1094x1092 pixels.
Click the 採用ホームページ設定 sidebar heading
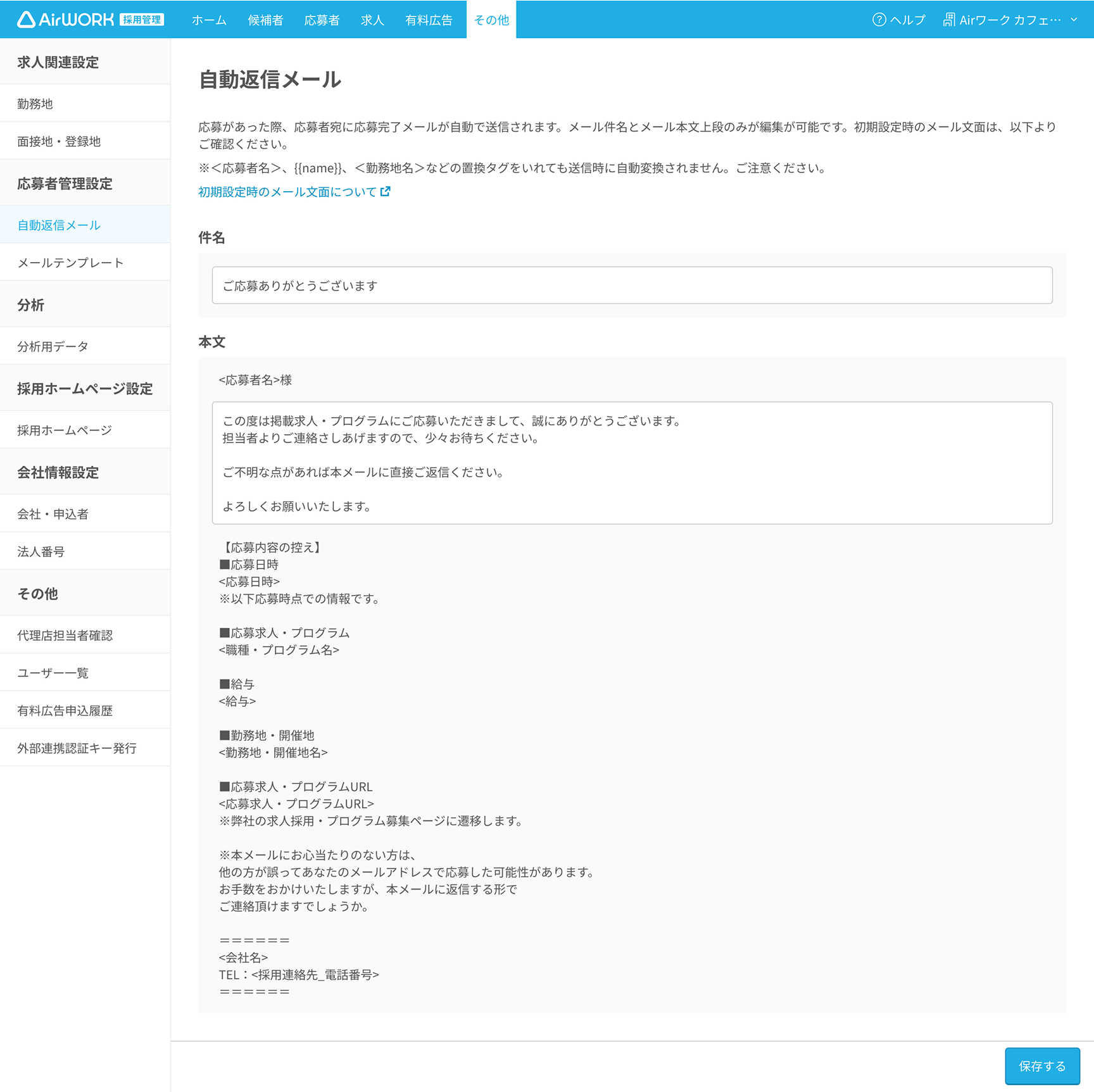(85, 389)
